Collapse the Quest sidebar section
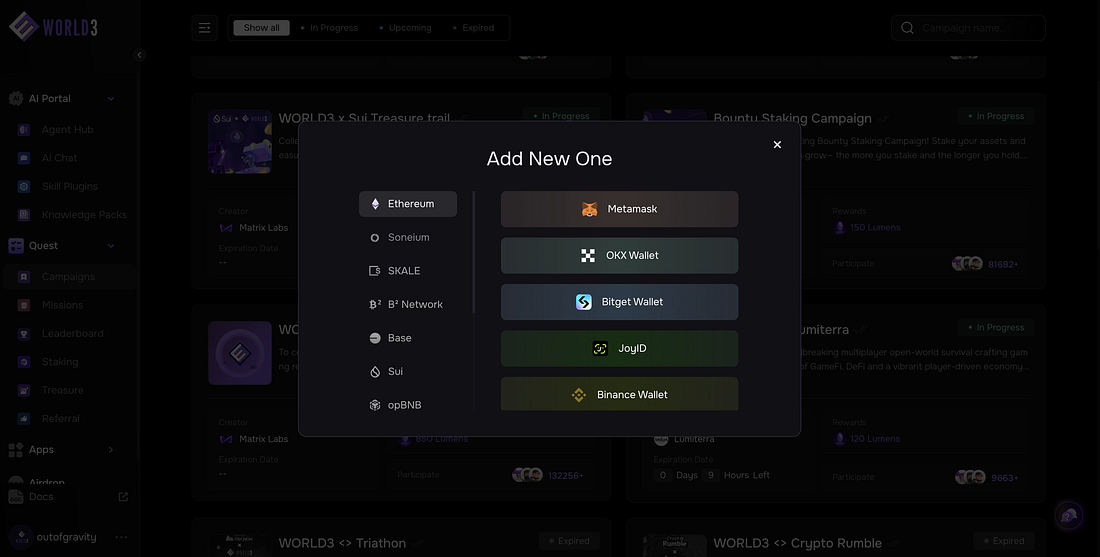The image size is (1100, 557). pos(111,246)
